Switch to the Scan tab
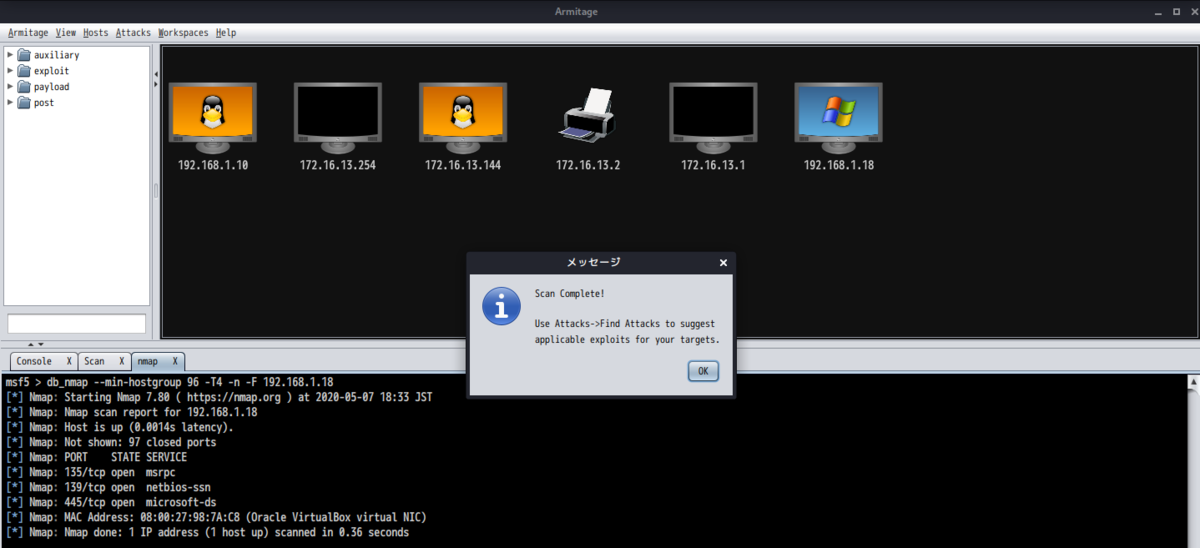The image size is (1200, 548). click(x=103, y=361)
